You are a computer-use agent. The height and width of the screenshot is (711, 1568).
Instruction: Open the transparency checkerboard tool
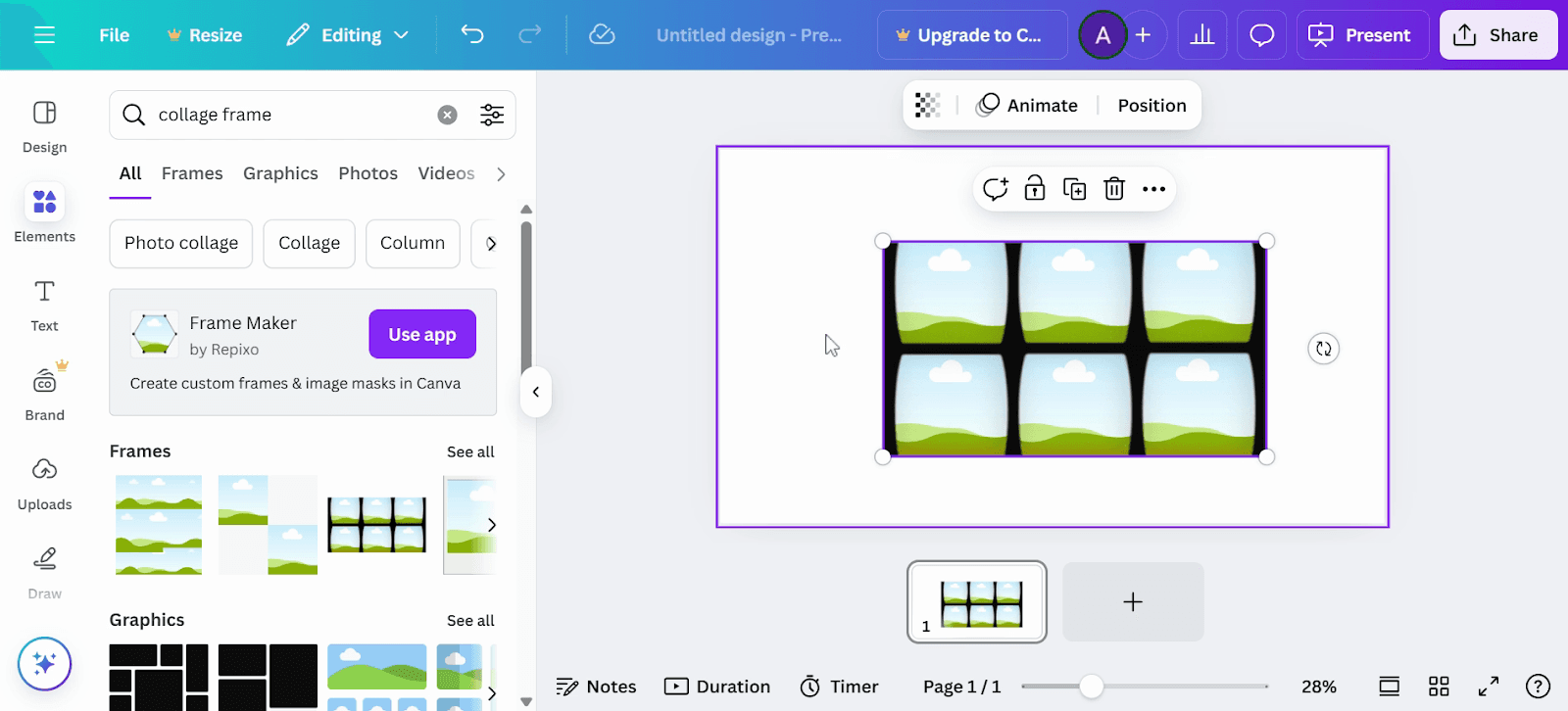927,105
